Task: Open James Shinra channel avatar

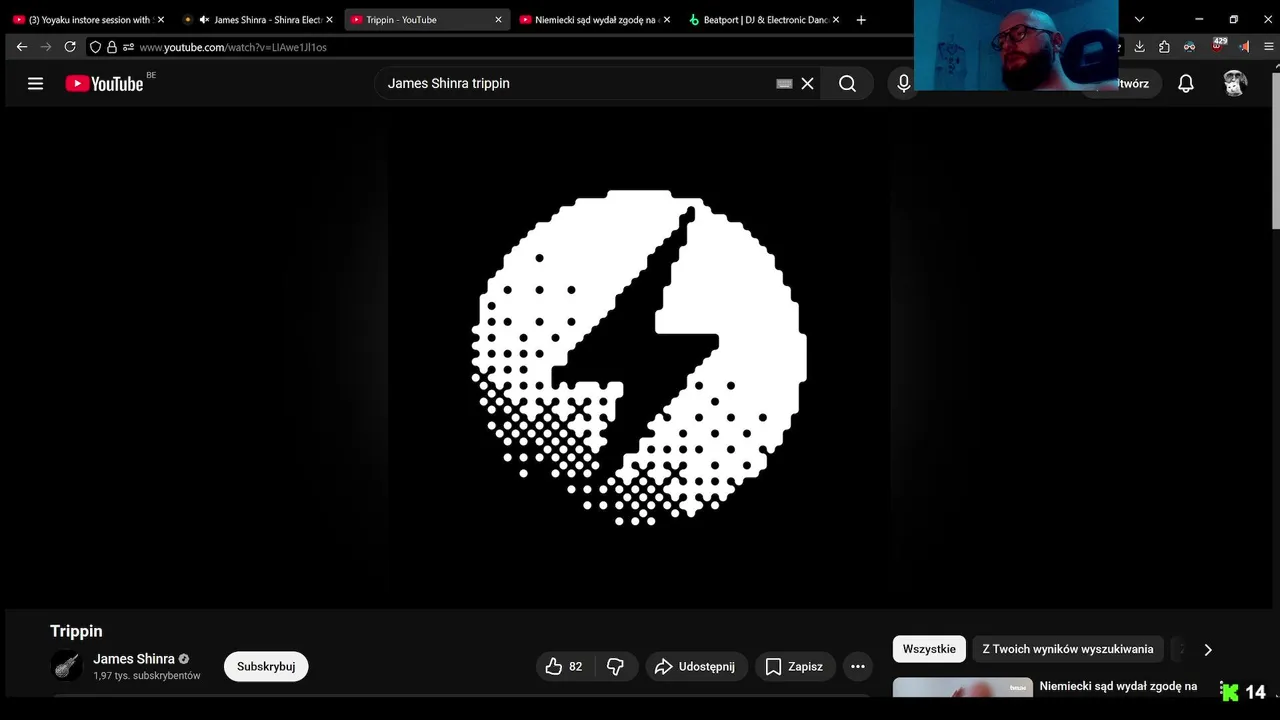Action: tap(67, 666)
